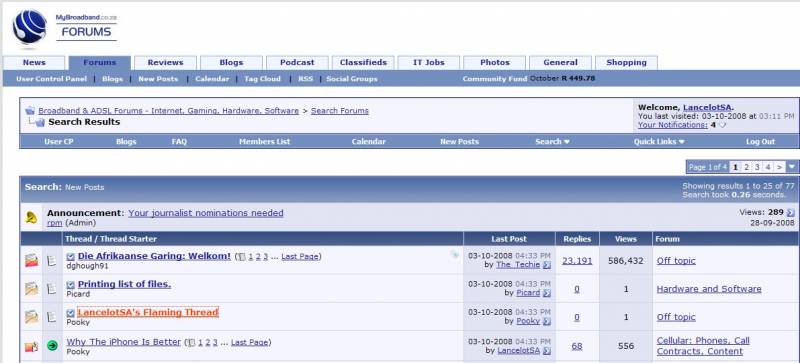
Task: Go to last post by The_Techie arrow icon
Action: [x=547, y=264]
